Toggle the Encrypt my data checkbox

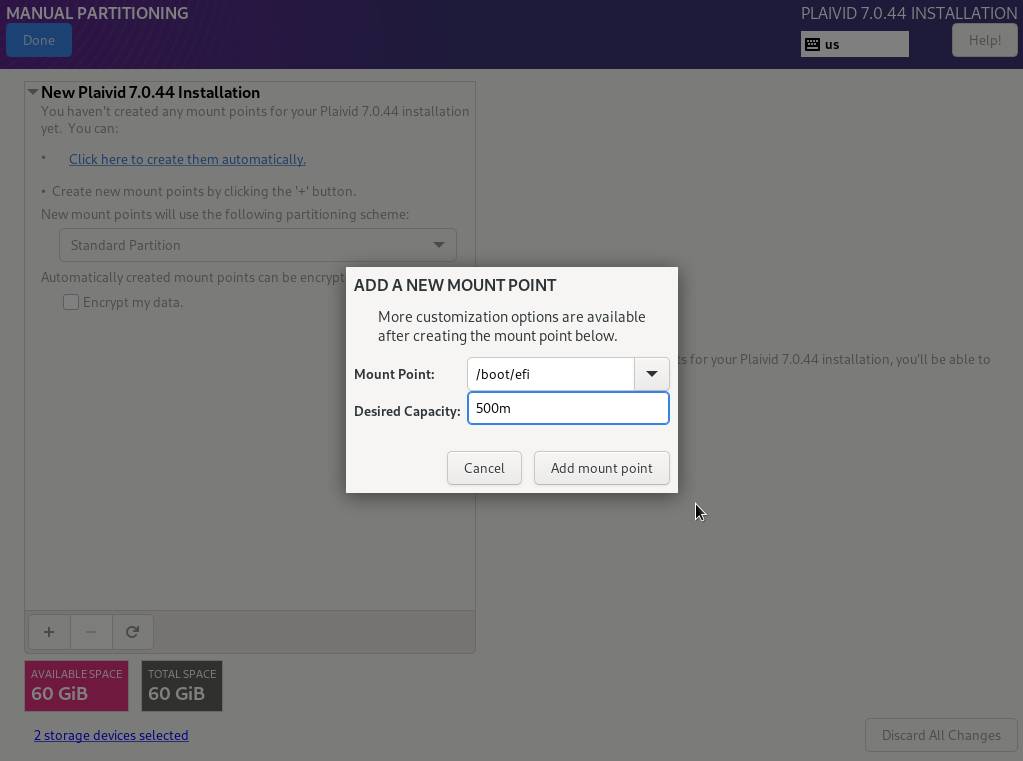coord(71,302)
